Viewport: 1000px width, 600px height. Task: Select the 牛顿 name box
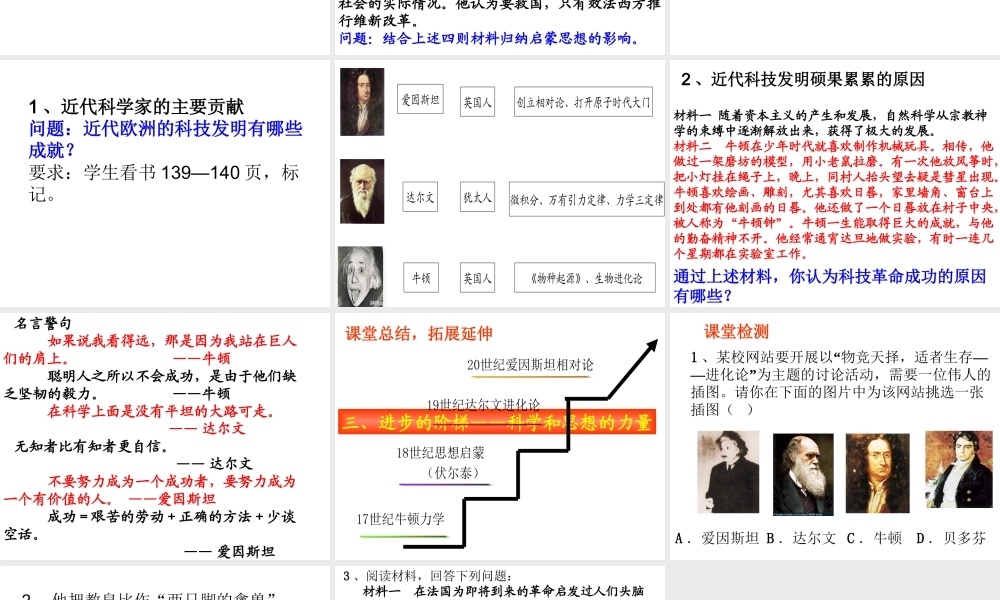(420, 277)
